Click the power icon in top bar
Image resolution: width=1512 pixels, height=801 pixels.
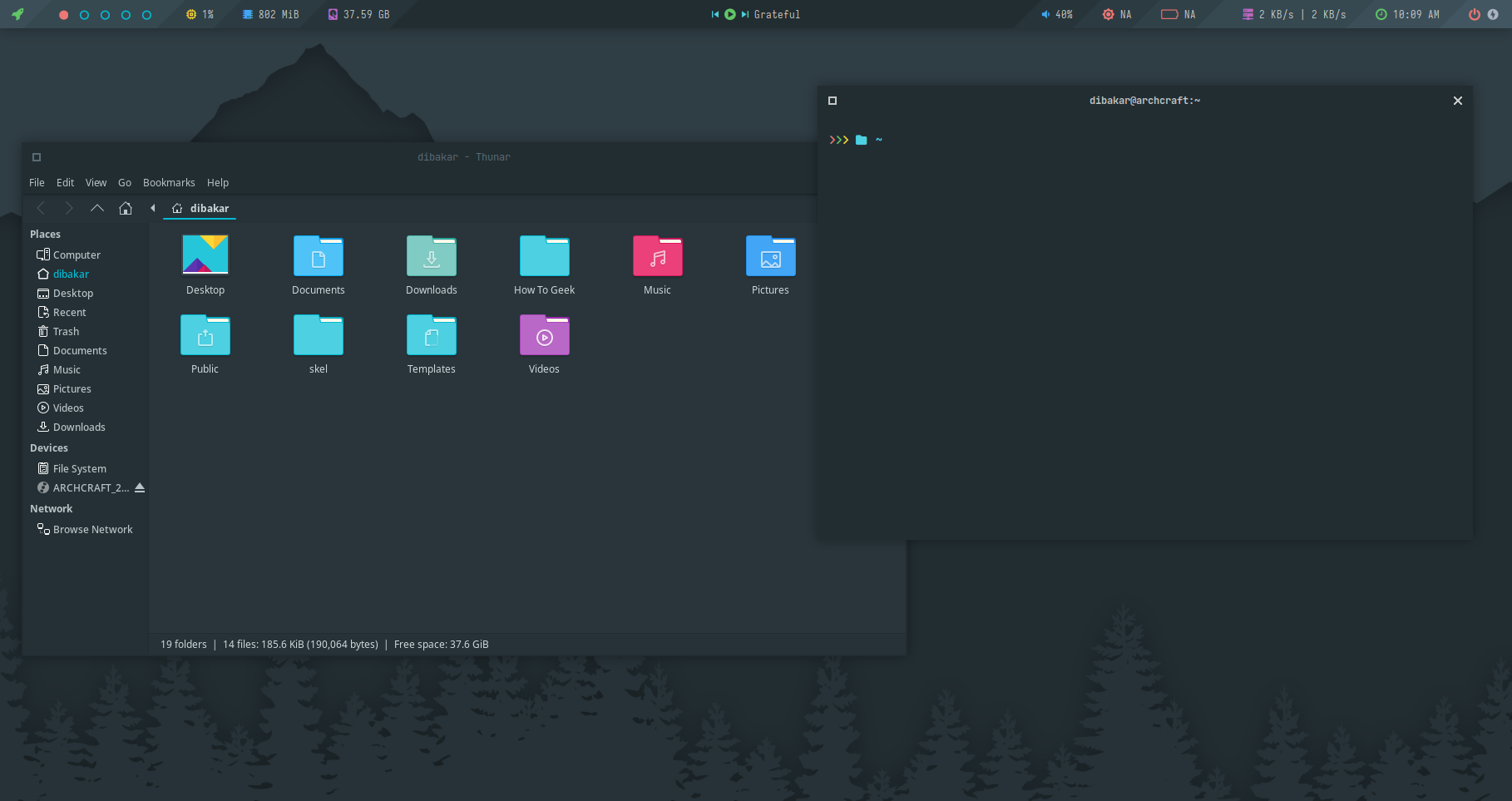click(1475, 14)
